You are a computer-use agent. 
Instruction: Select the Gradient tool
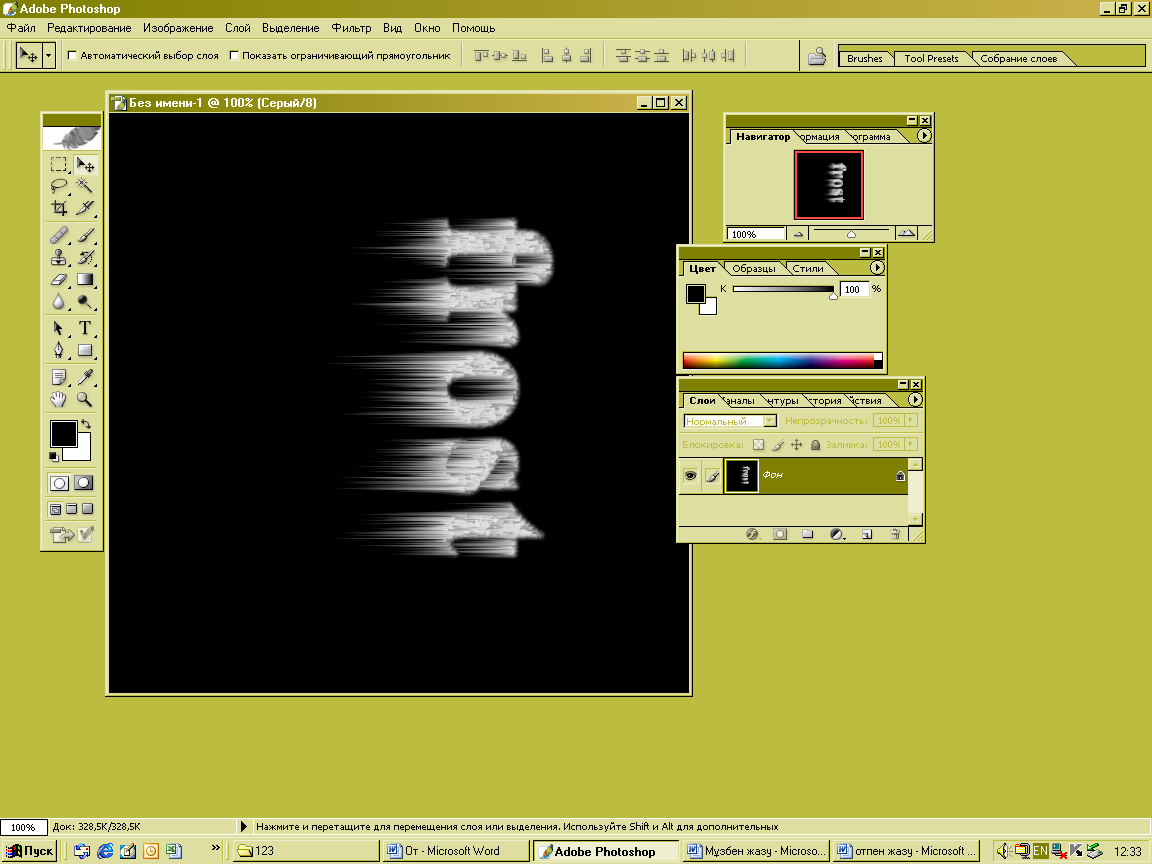(85, 279)
